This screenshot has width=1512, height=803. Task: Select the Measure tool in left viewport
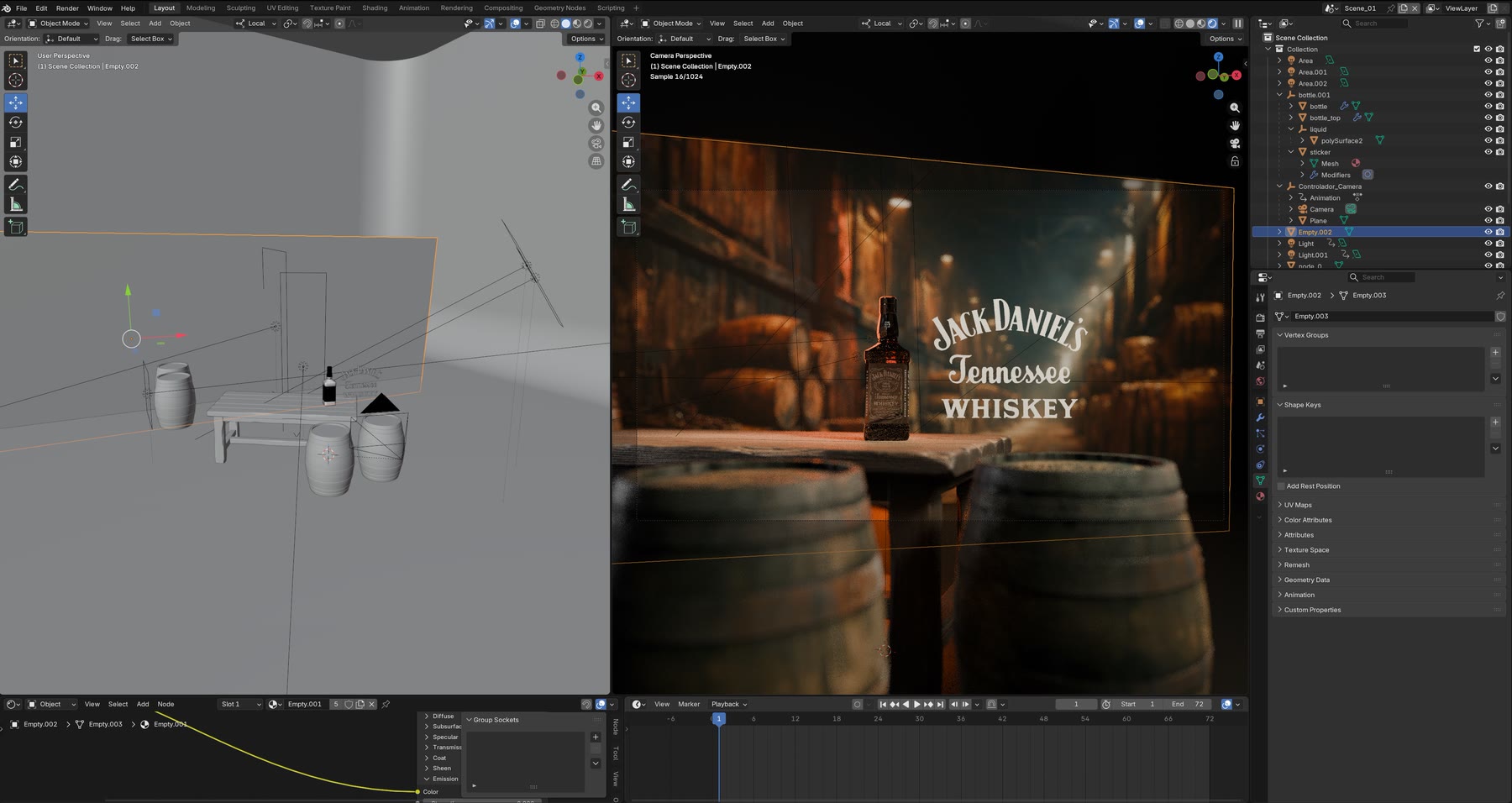[x=16, y=205]
